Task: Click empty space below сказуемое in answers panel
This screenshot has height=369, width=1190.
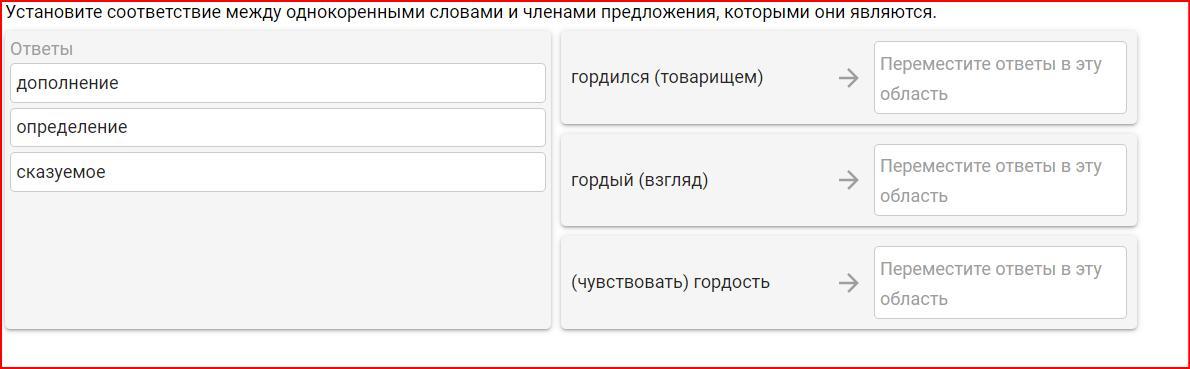Action: click(278, 258)
